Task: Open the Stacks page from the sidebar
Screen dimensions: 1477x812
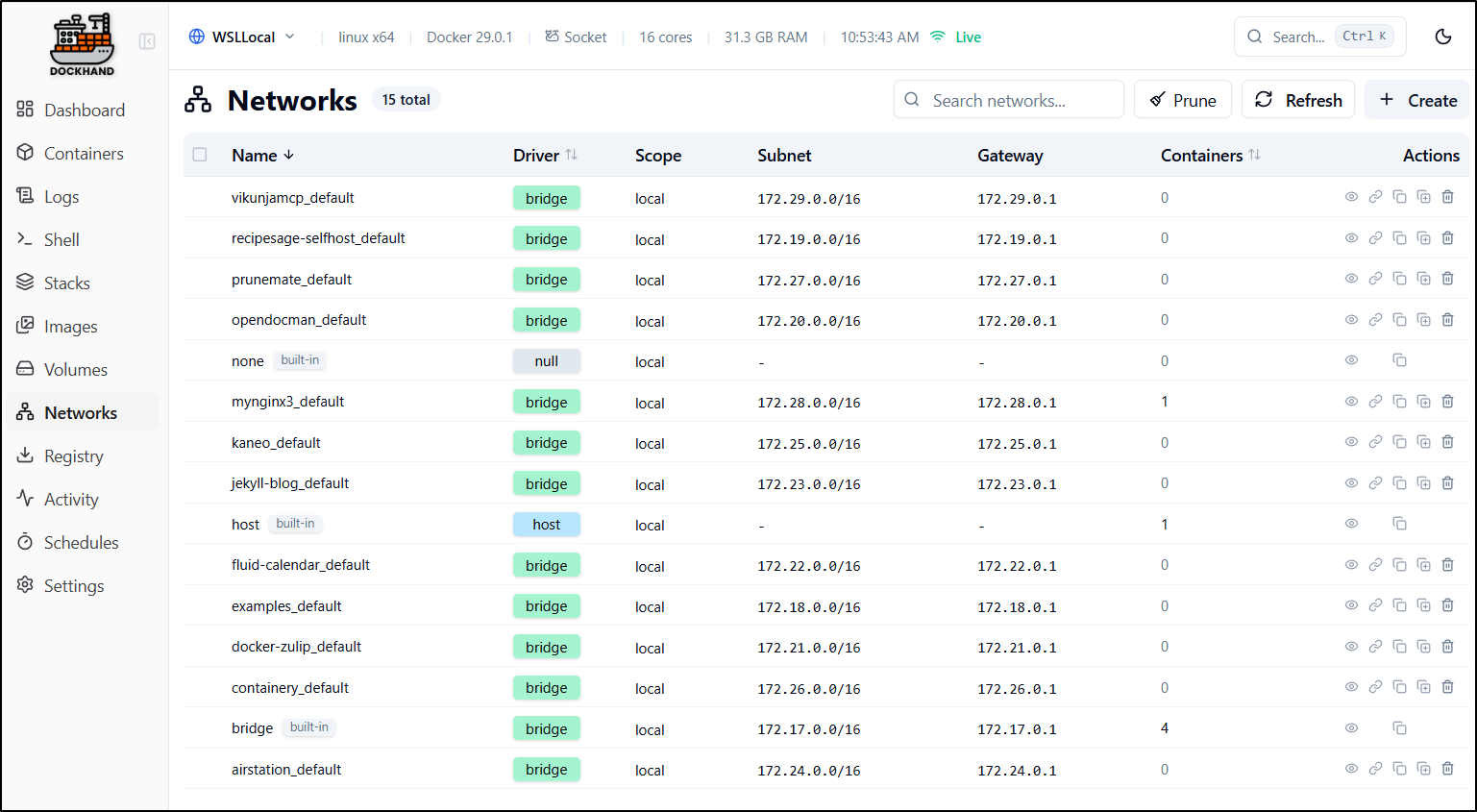Action: tap(66, 283)
